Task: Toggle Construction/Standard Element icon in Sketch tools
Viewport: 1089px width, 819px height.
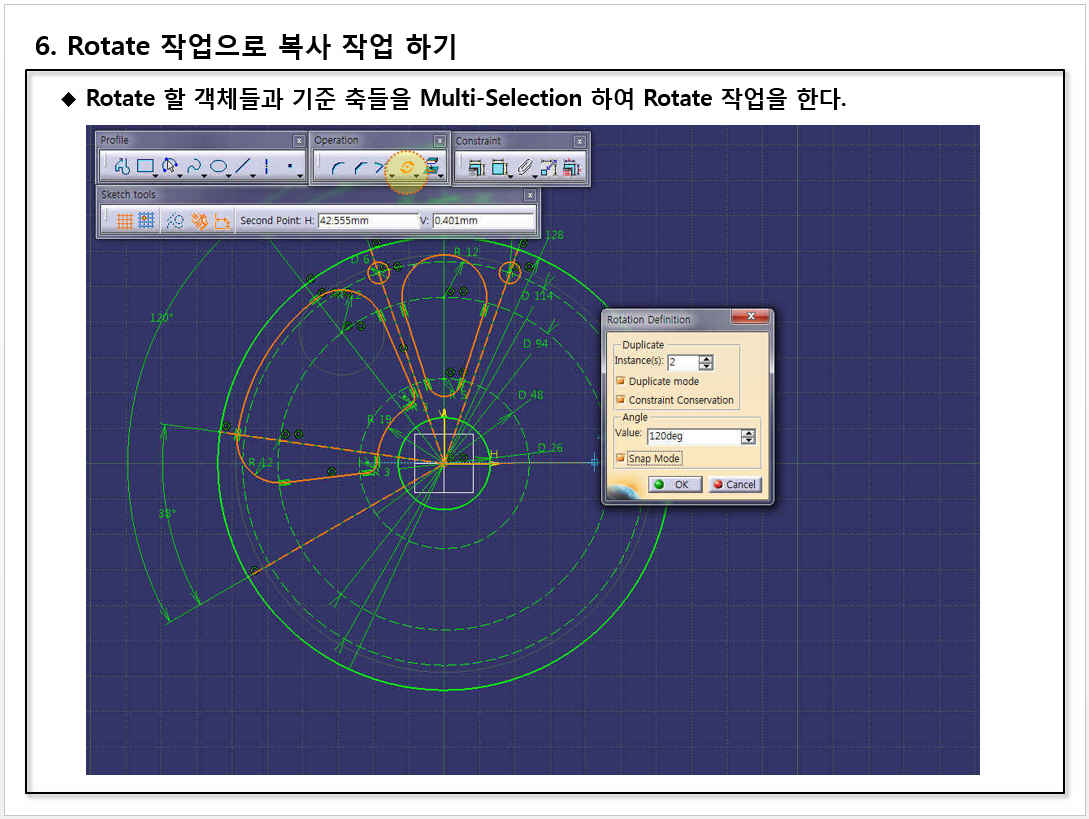Action: point(174,221)
